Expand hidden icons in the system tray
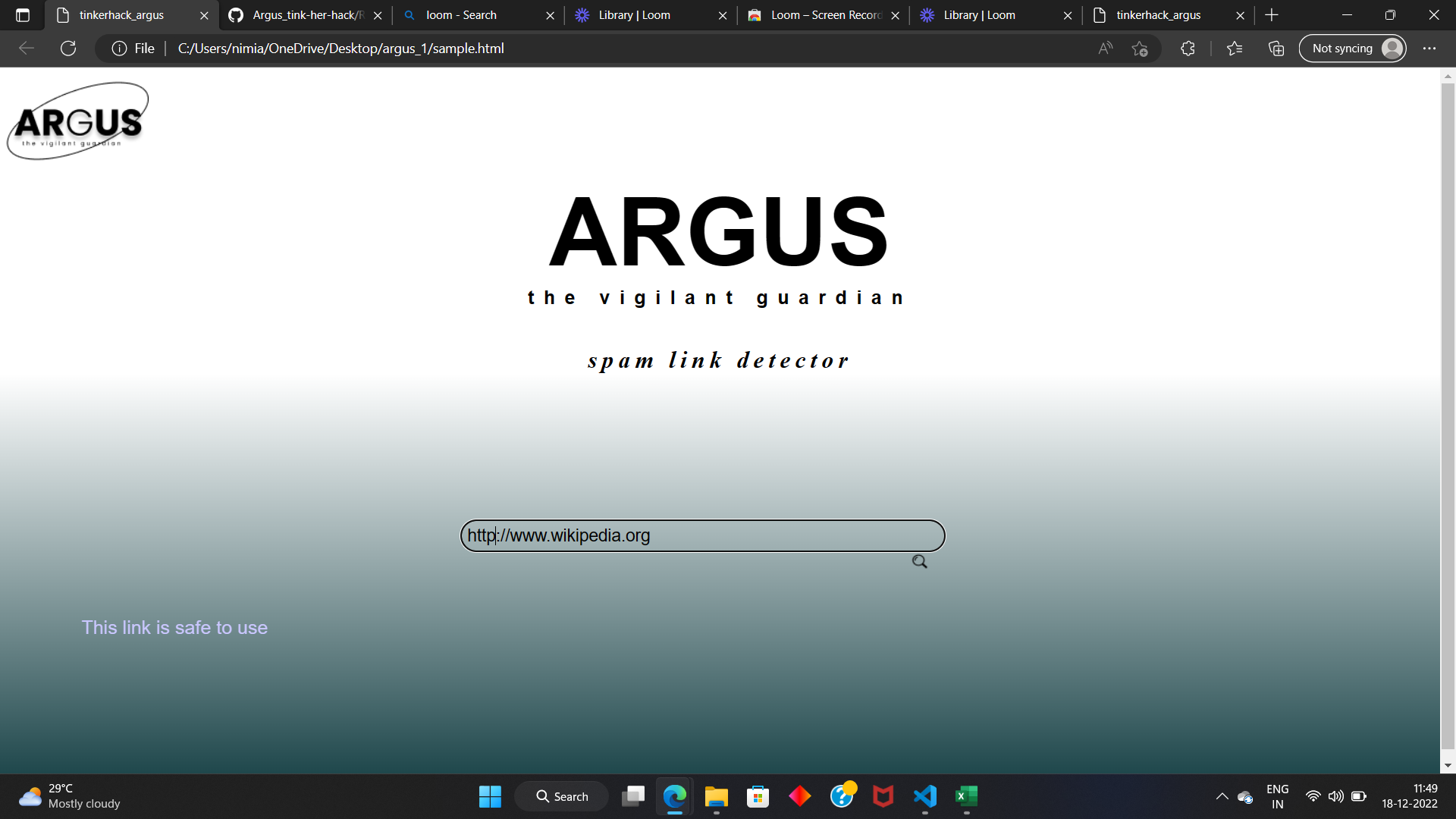Image resolution: width=1456 pixels, height=819 pixels. 1222,796
